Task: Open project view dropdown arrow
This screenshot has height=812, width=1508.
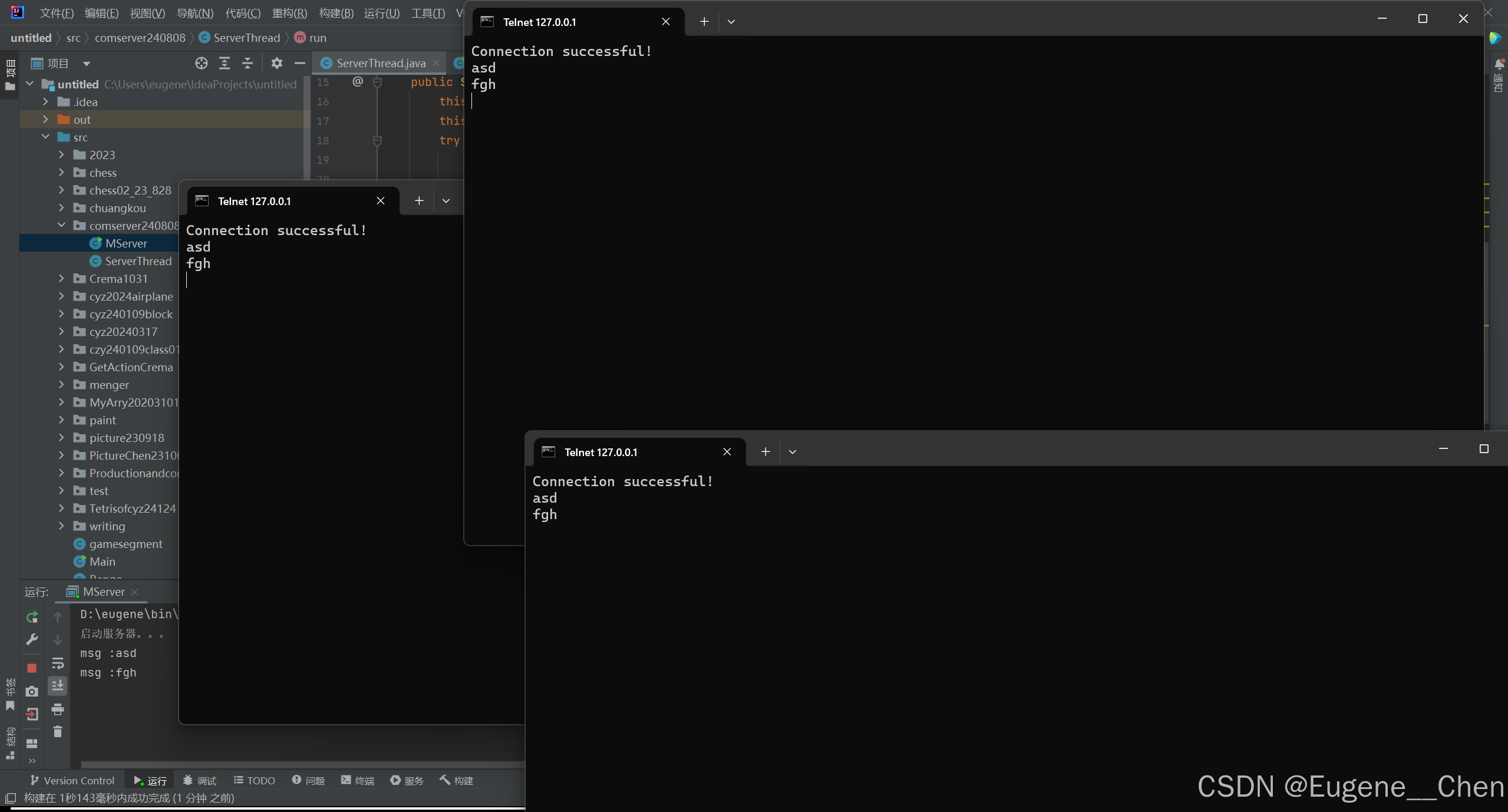Action: click(87, 64)
